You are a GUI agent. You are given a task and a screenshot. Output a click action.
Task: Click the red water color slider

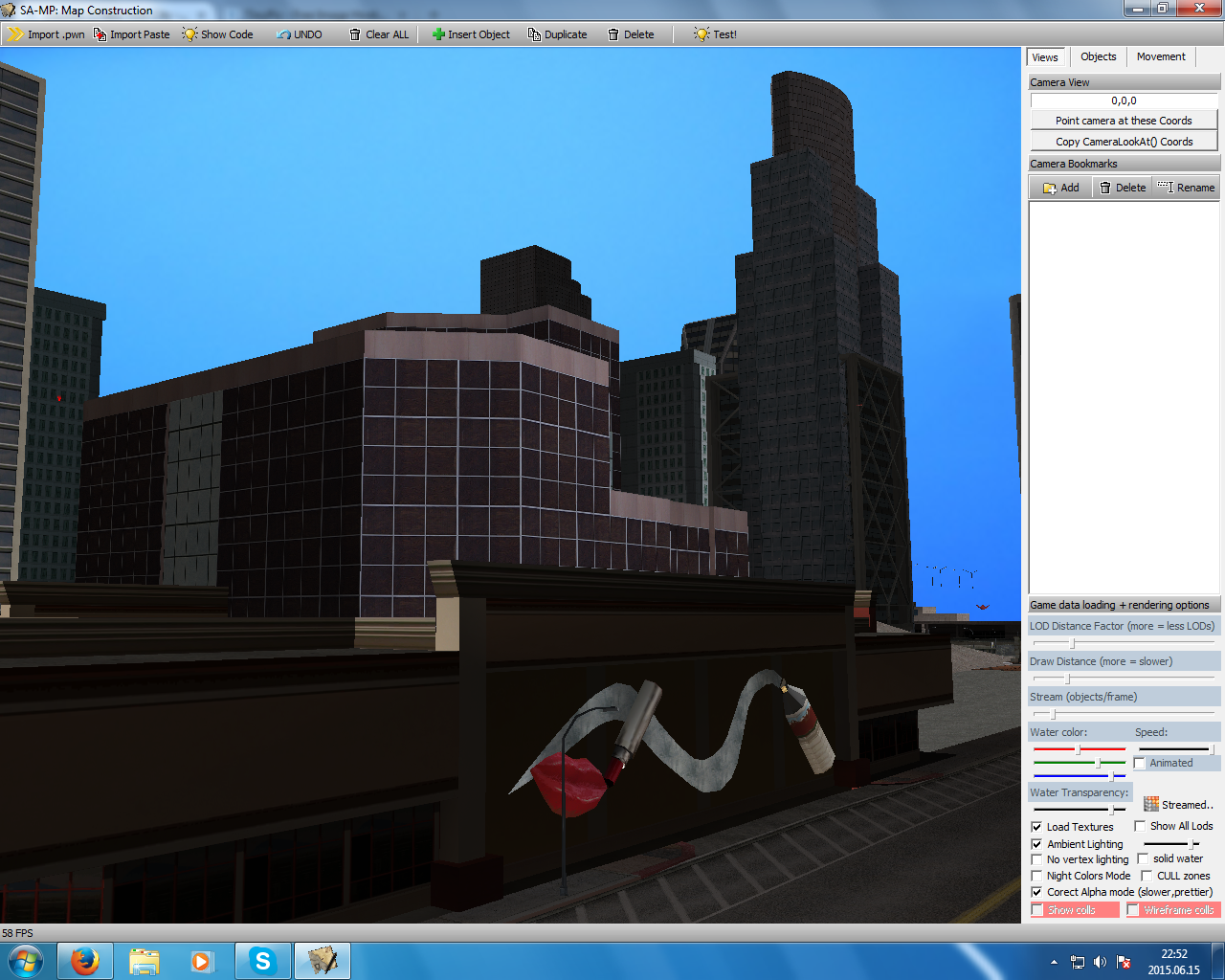1080,749
